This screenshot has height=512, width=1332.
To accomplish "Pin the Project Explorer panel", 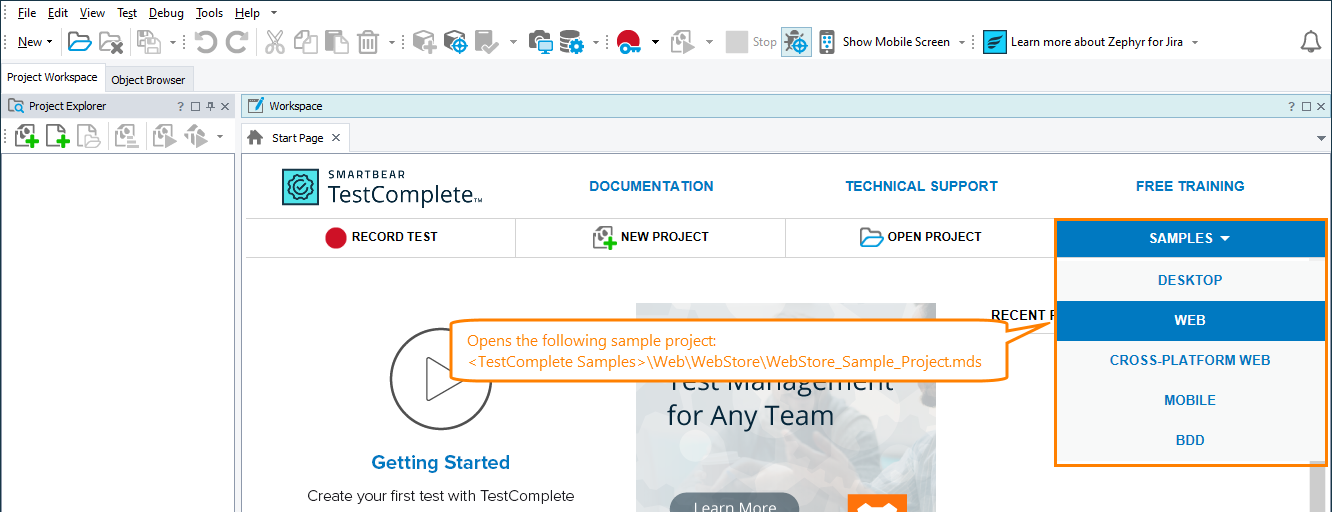I will tap(210, 106).
